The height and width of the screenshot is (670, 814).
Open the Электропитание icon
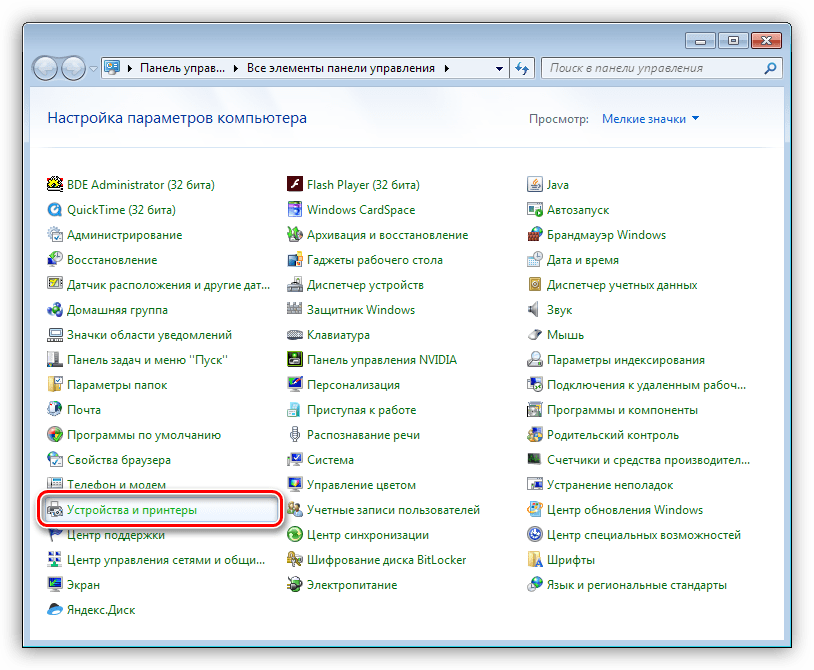pos(295,585)
